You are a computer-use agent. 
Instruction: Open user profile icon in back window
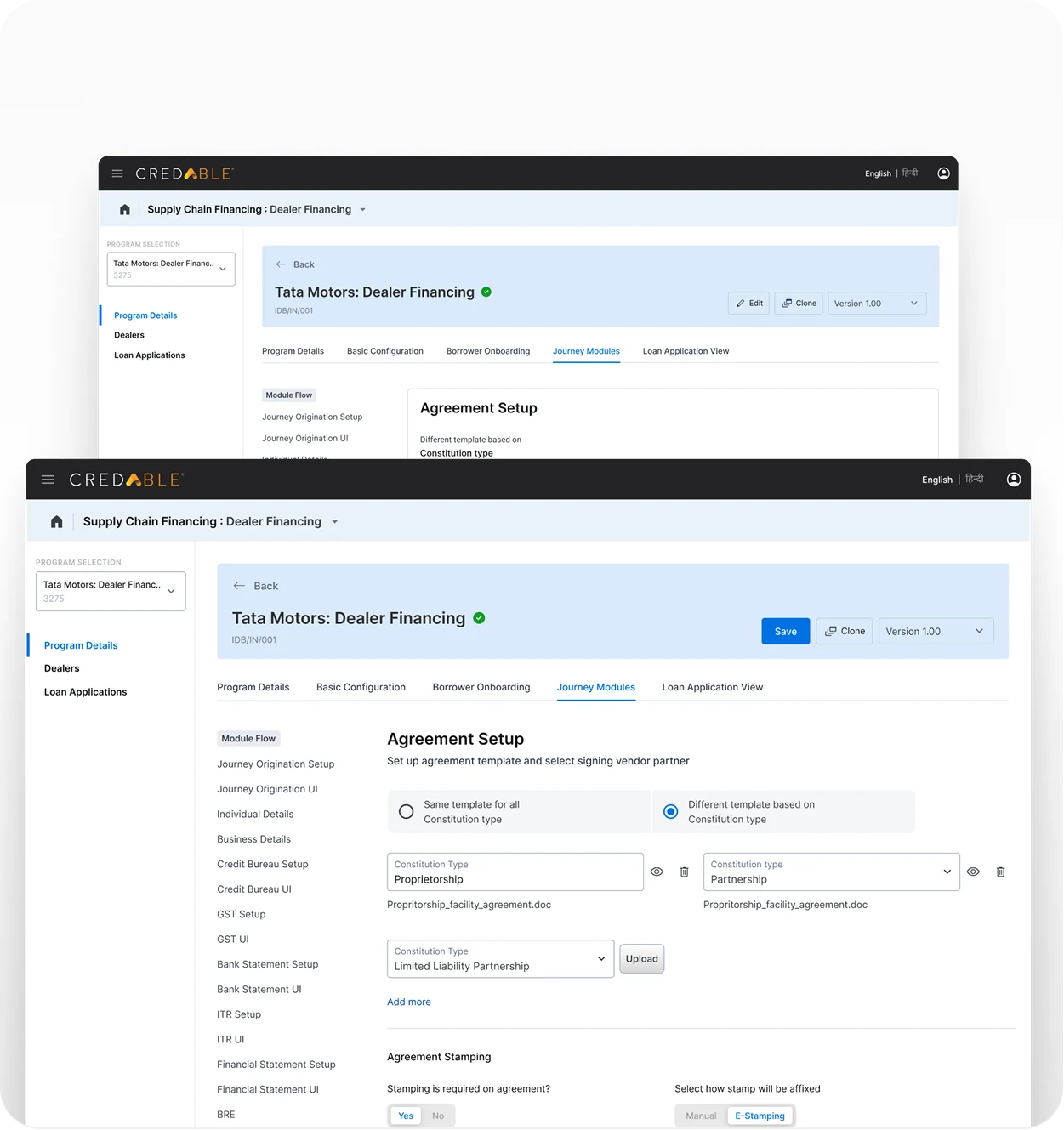943,173
